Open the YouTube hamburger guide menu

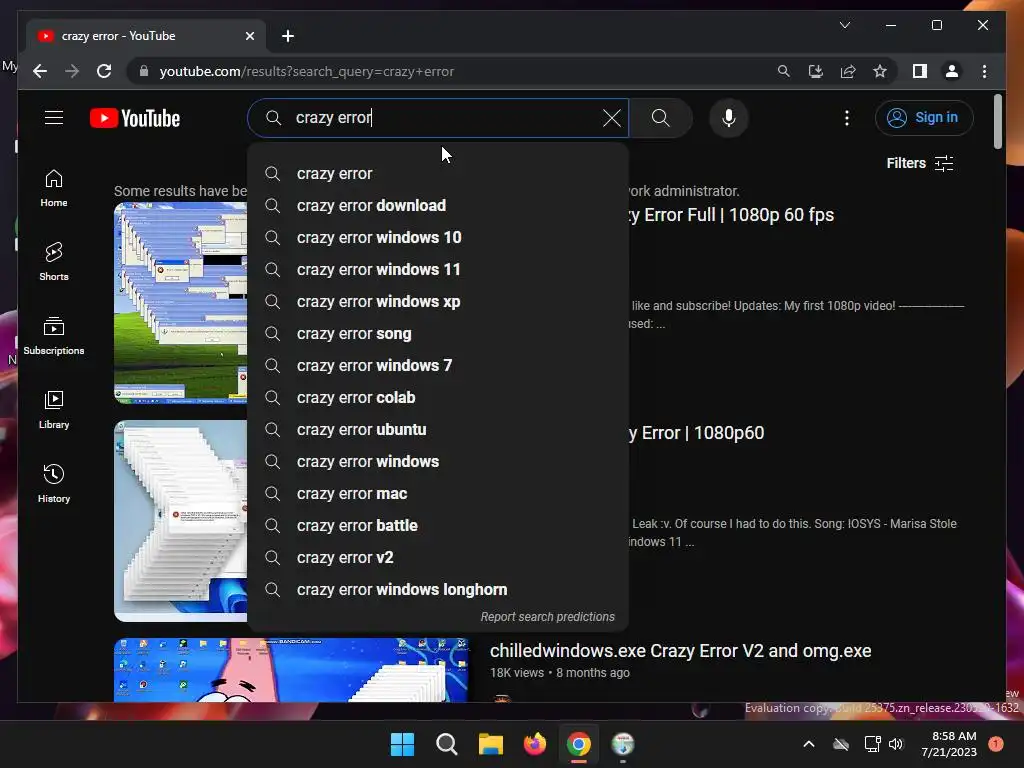54,118
